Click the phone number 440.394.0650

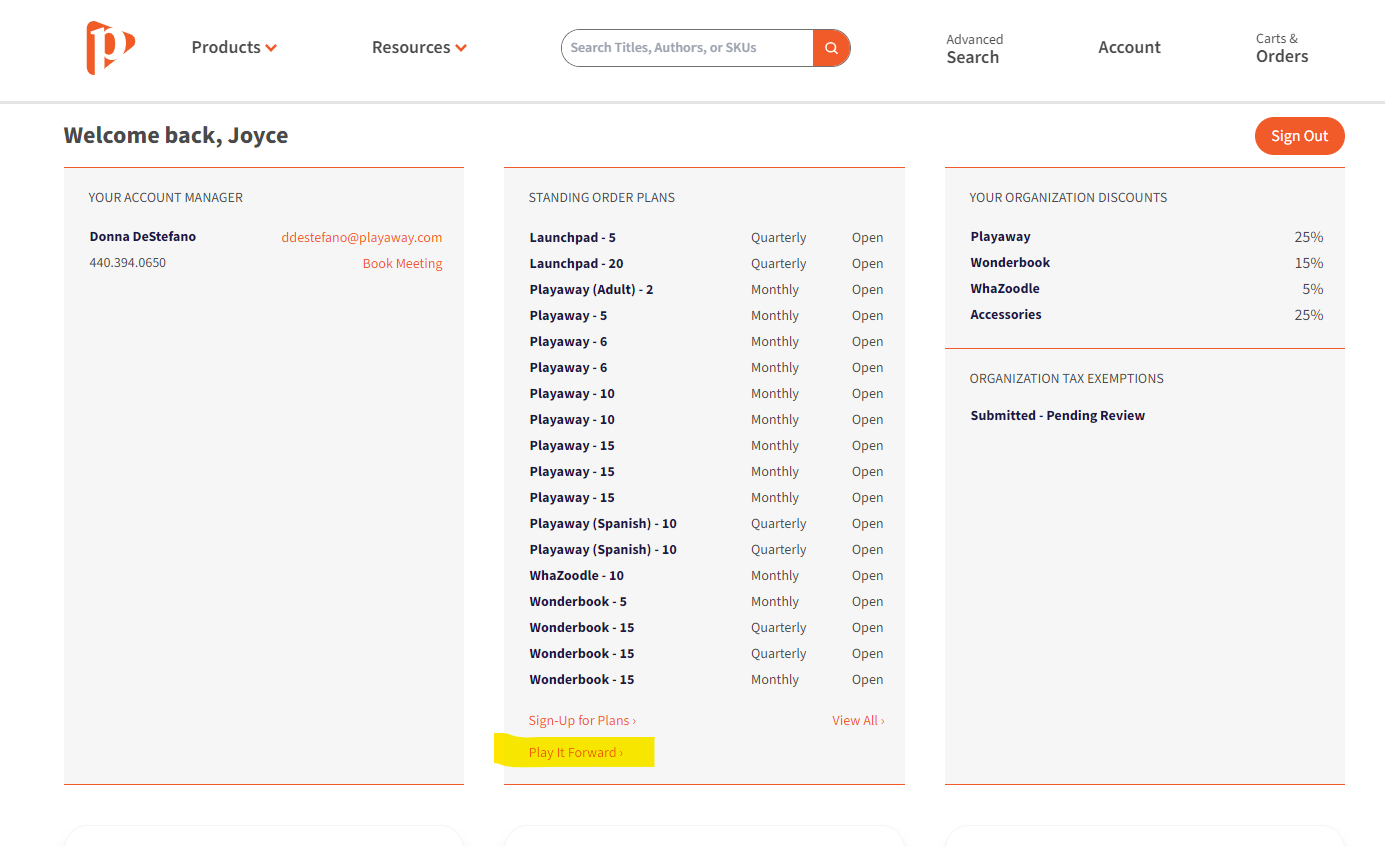pyautogui.click(x=128, y=263)
